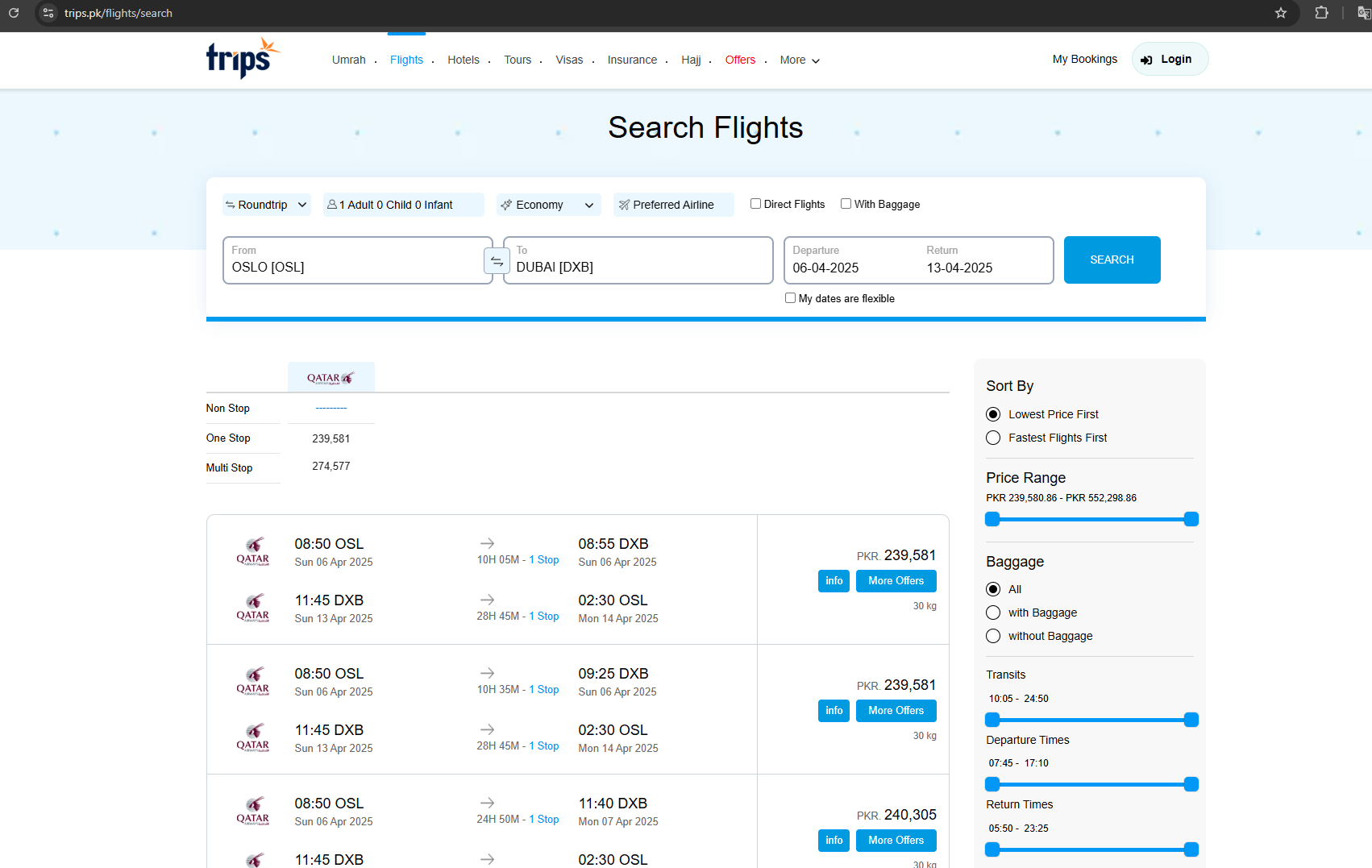Click Return Times slider right handle
Image resolution: width=1372 pixels, height=868 pixels.
[x=1191, y=849]
